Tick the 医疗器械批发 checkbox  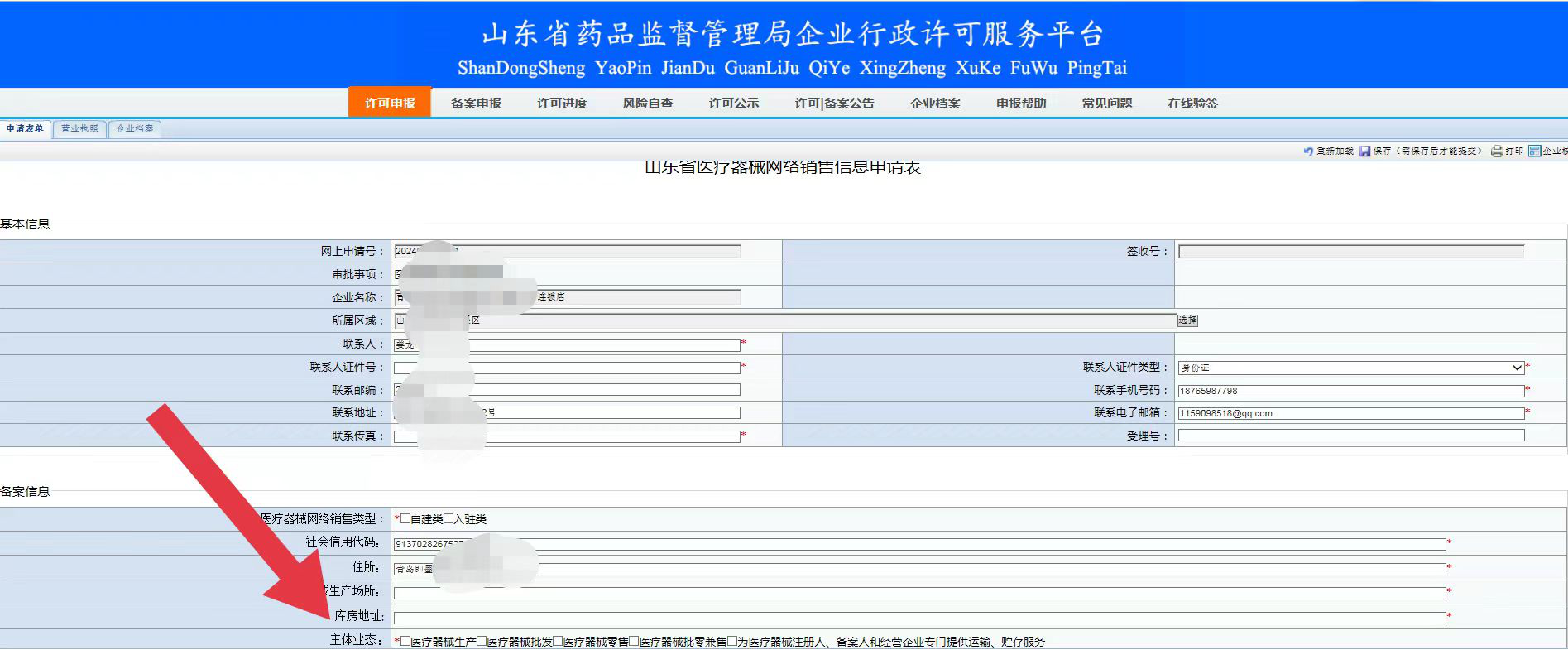482,641
